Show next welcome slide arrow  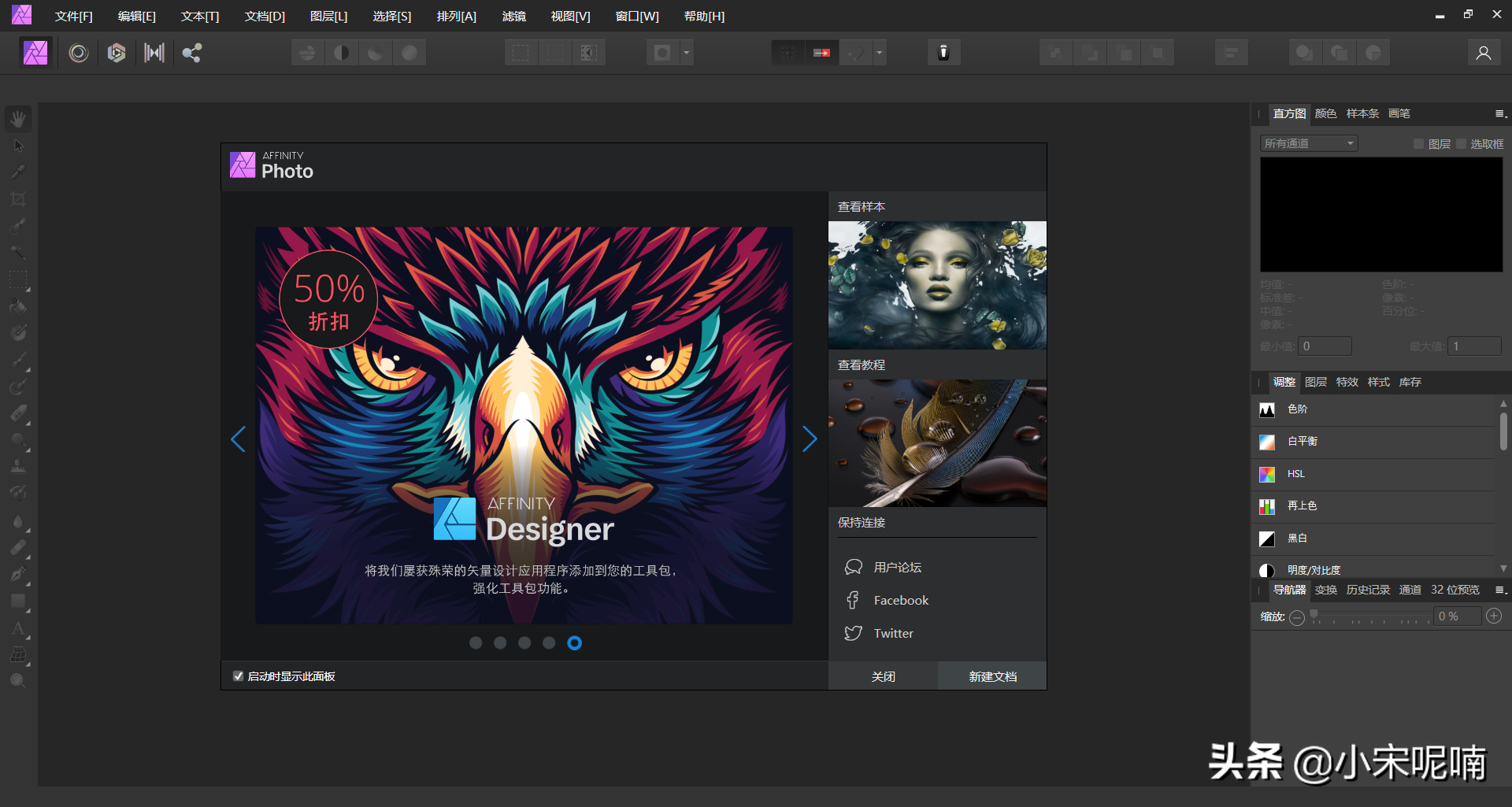810,439
